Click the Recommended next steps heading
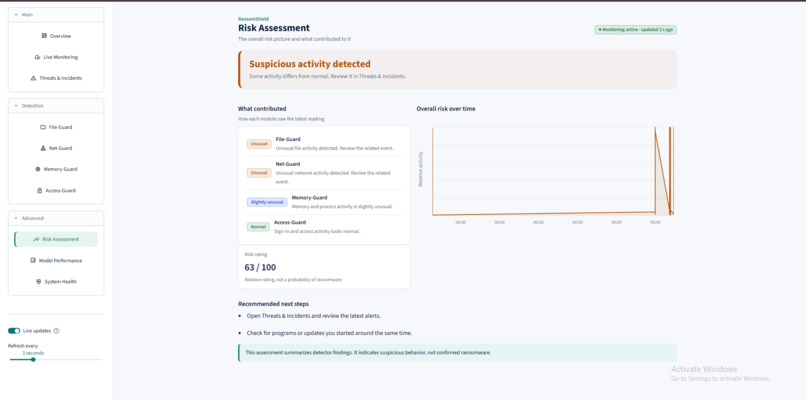The height and width of the screenshot is (400, 806). tap(273, 304)
